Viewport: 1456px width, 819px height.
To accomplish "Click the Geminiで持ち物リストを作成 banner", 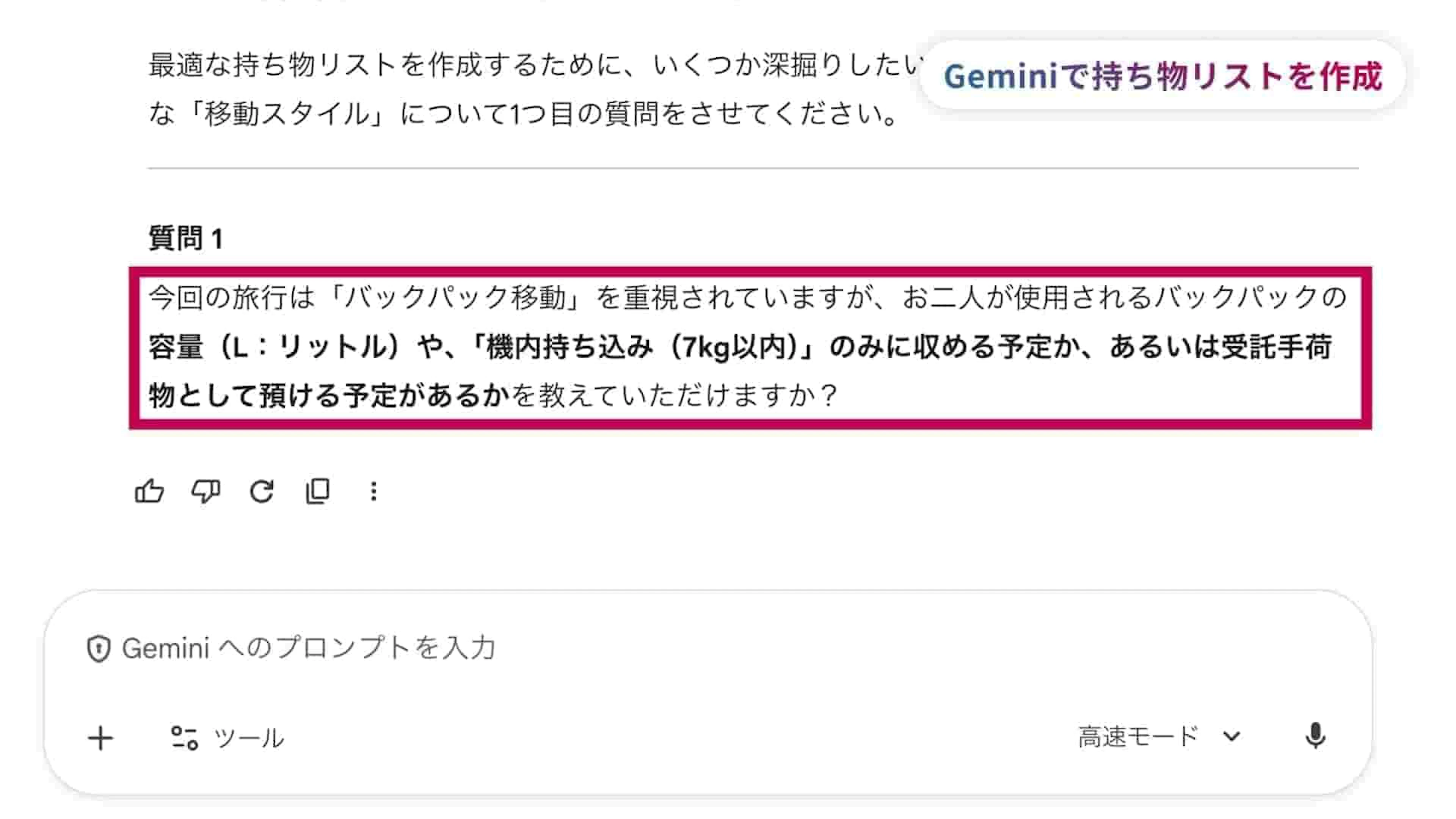I will click(x=1163, y=76).
